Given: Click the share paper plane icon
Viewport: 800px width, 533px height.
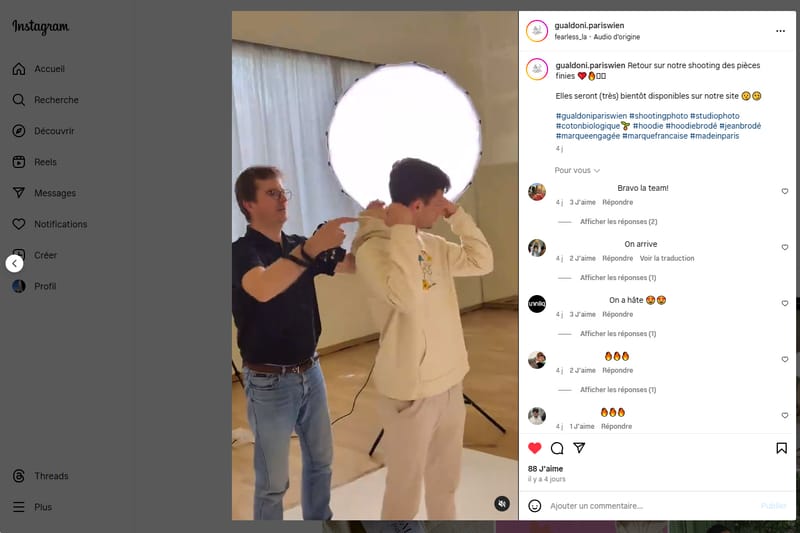Looking at the screenshot, I should coord(579,448).
